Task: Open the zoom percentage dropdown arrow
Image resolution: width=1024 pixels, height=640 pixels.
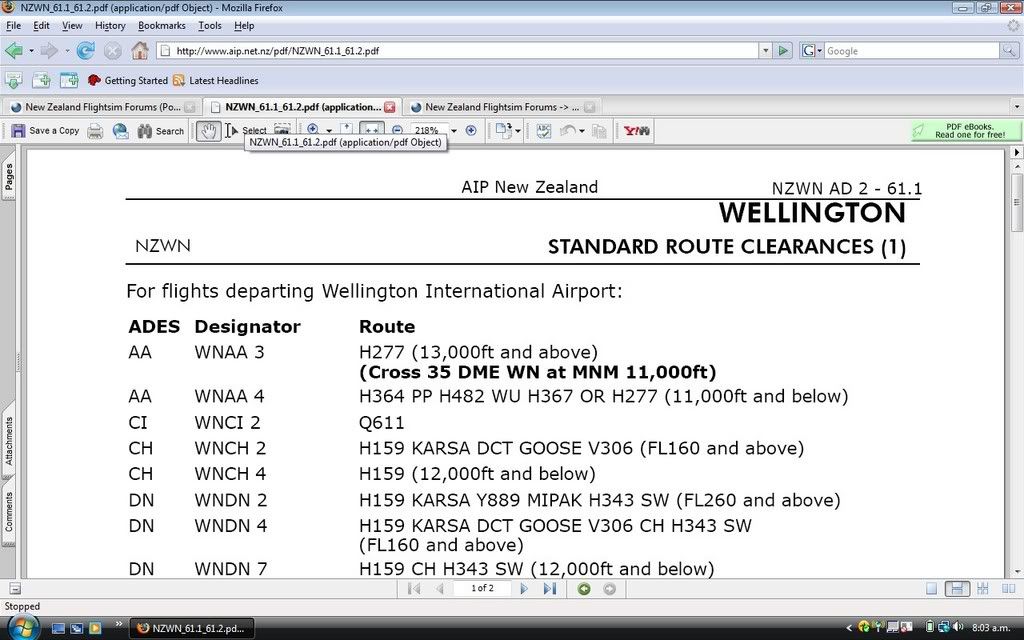Action: [x=454, y=131]
